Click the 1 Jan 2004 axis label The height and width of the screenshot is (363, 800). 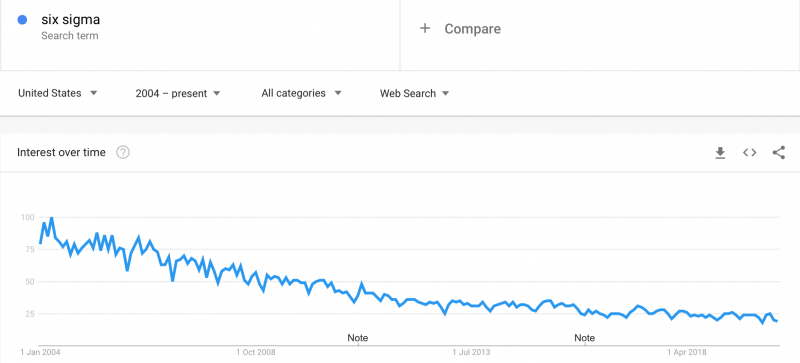(x=40, y=352)
